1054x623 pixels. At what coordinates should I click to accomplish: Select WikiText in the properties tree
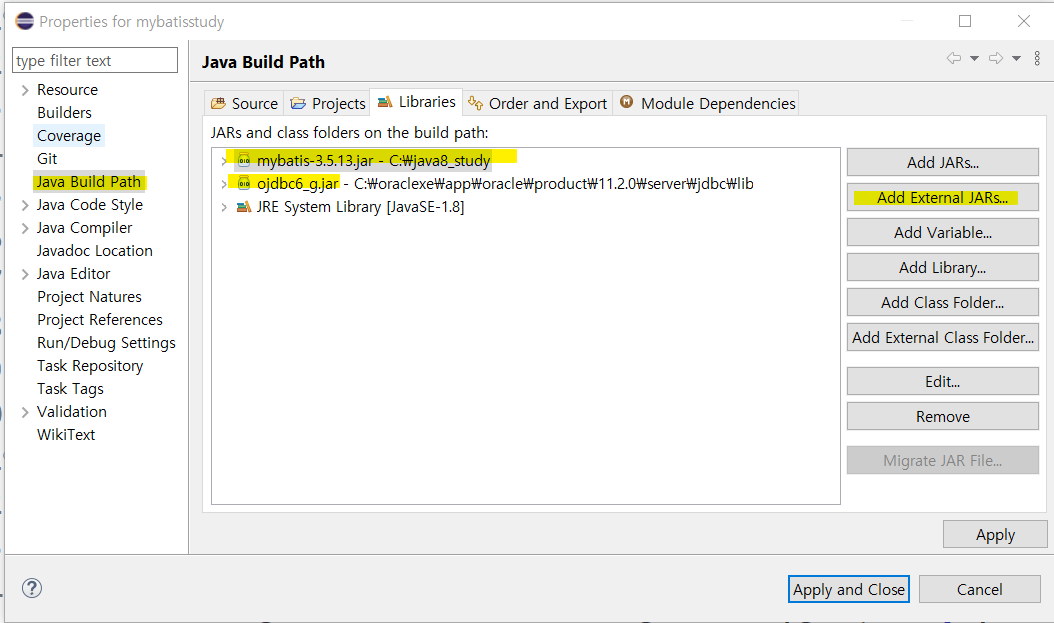pyautogui.click(x=66, y=435)
